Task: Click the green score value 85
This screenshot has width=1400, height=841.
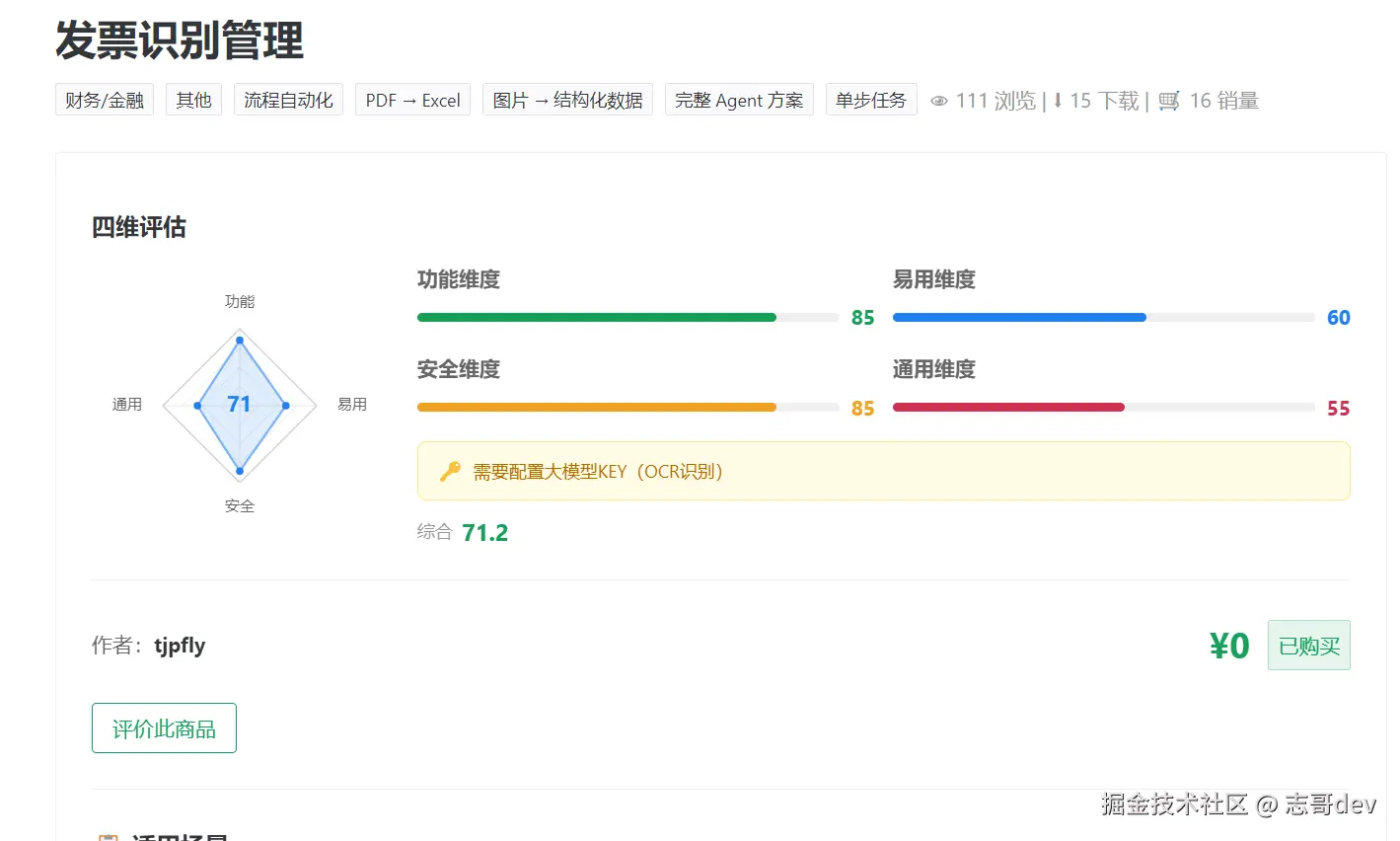Action: pos(862,318)
